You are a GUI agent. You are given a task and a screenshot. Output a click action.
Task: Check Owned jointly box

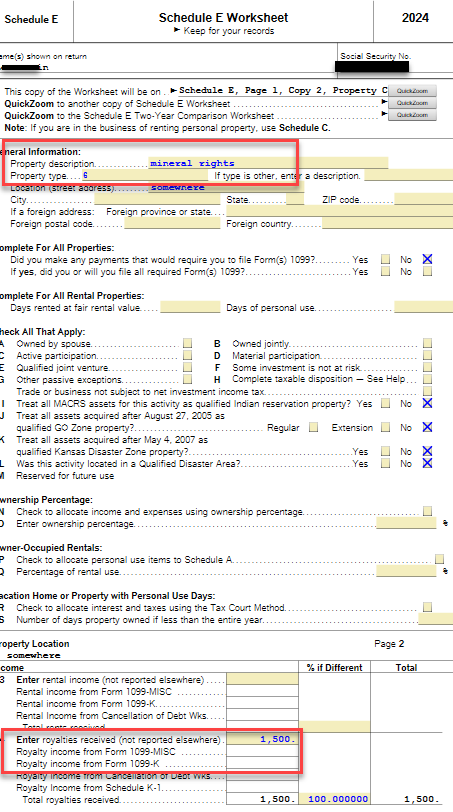click(427, 343)
